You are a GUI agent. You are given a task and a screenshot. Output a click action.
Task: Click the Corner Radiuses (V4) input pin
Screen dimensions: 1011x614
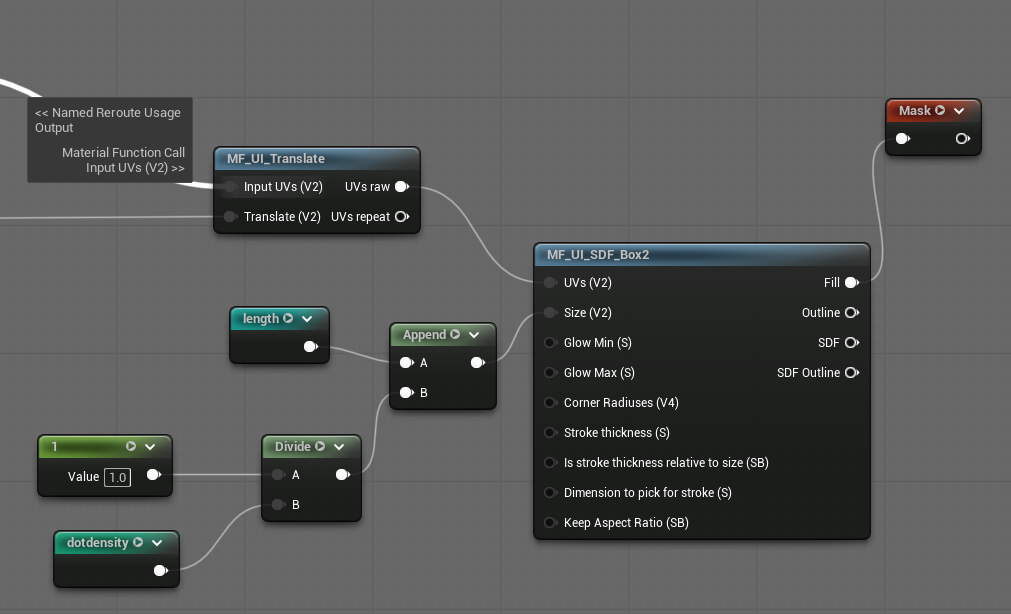tap(550, 403)
